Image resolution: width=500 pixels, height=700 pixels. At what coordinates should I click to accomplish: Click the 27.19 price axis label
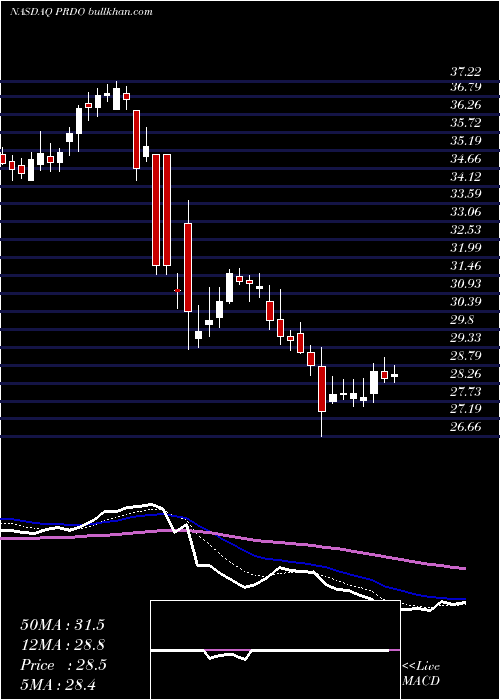(465, 409)
